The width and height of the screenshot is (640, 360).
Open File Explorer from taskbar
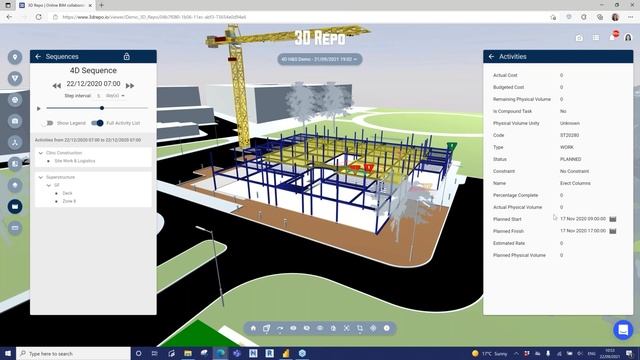pyautogui.click(x=188, y=353)
